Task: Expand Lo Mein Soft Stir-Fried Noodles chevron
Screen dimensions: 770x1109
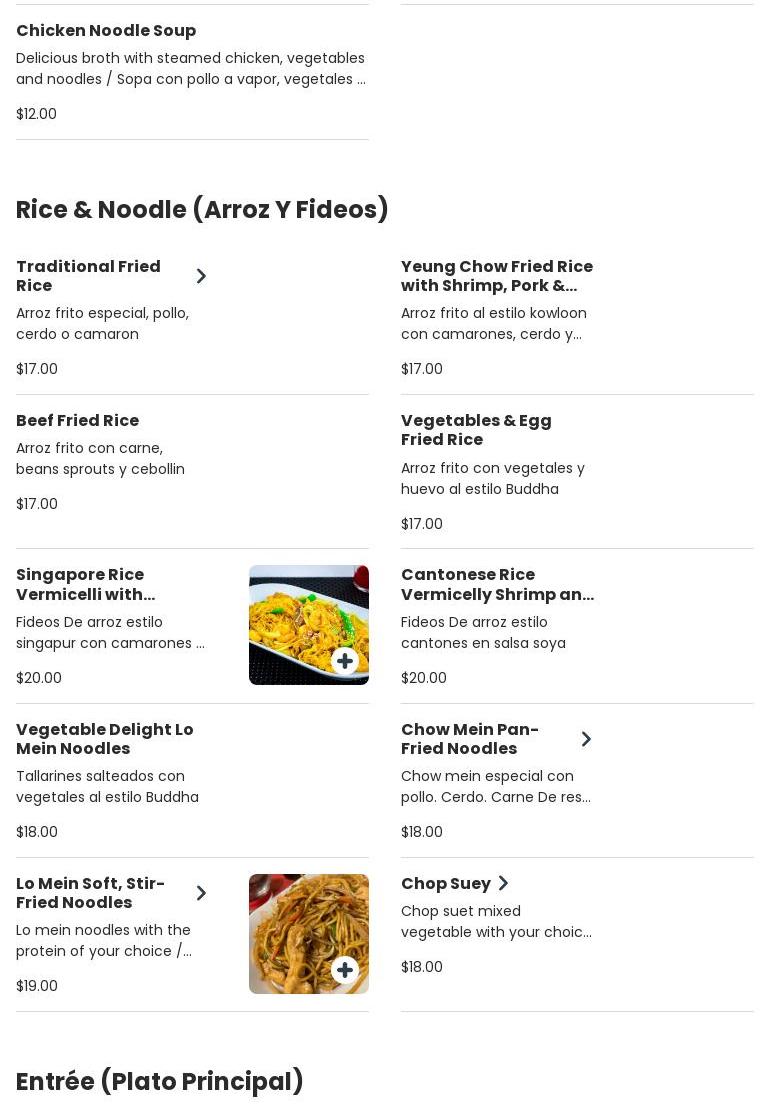Action: [x=201, y=893]
